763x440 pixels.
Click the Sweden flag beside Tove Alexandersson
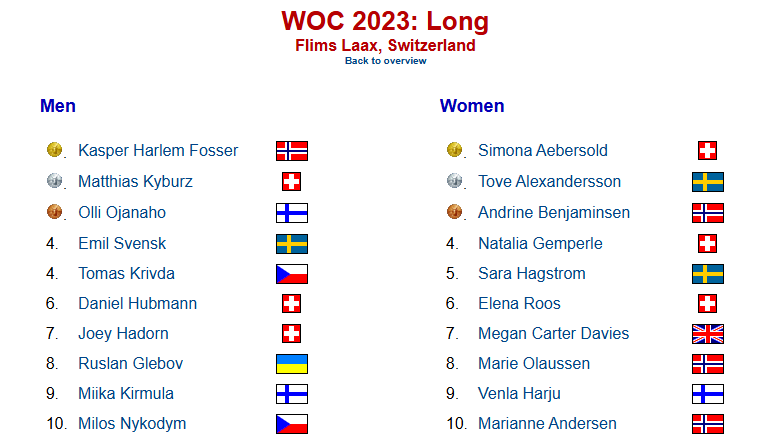[708, 182]
